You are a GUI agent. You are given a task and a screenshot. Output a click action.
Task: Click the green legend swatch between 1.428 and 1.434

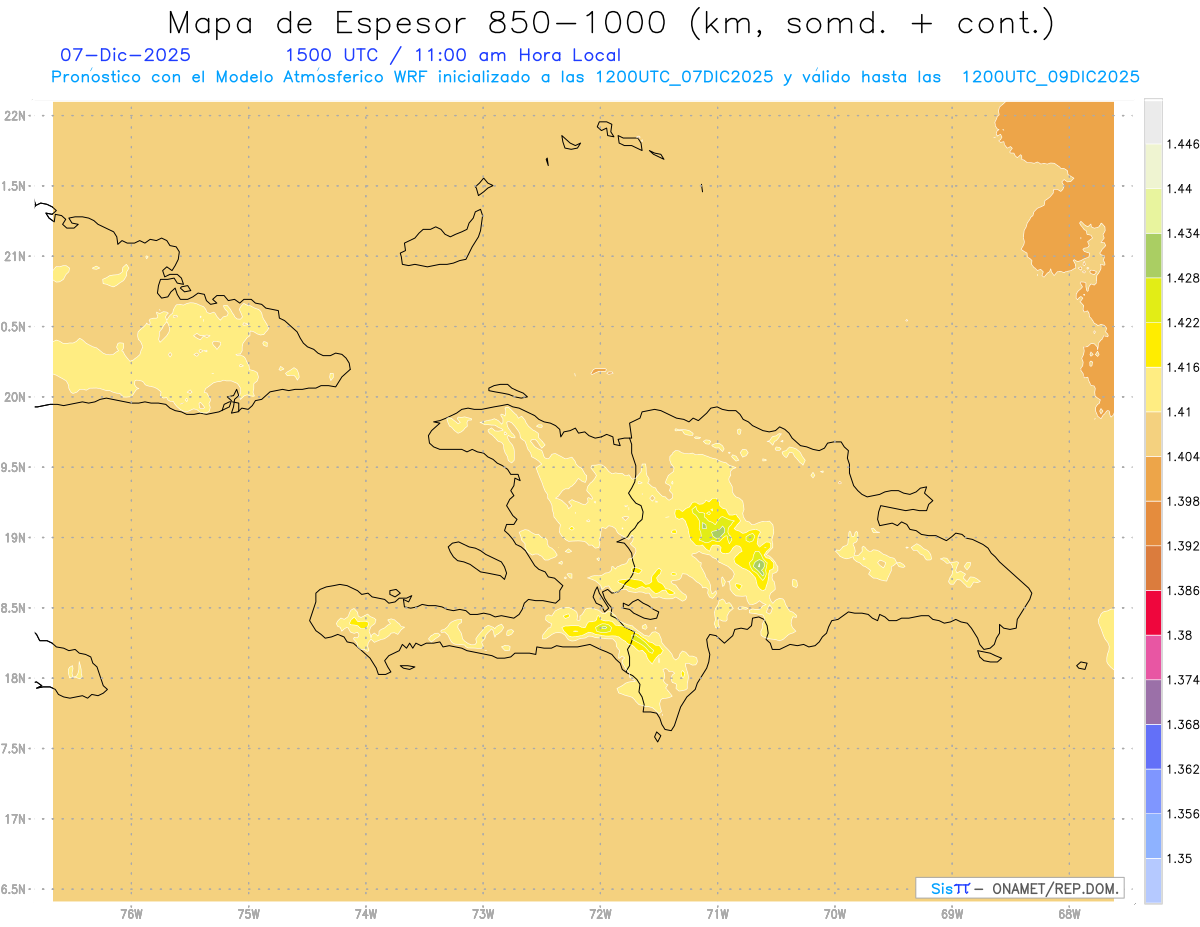click(x=1153, y=255)
